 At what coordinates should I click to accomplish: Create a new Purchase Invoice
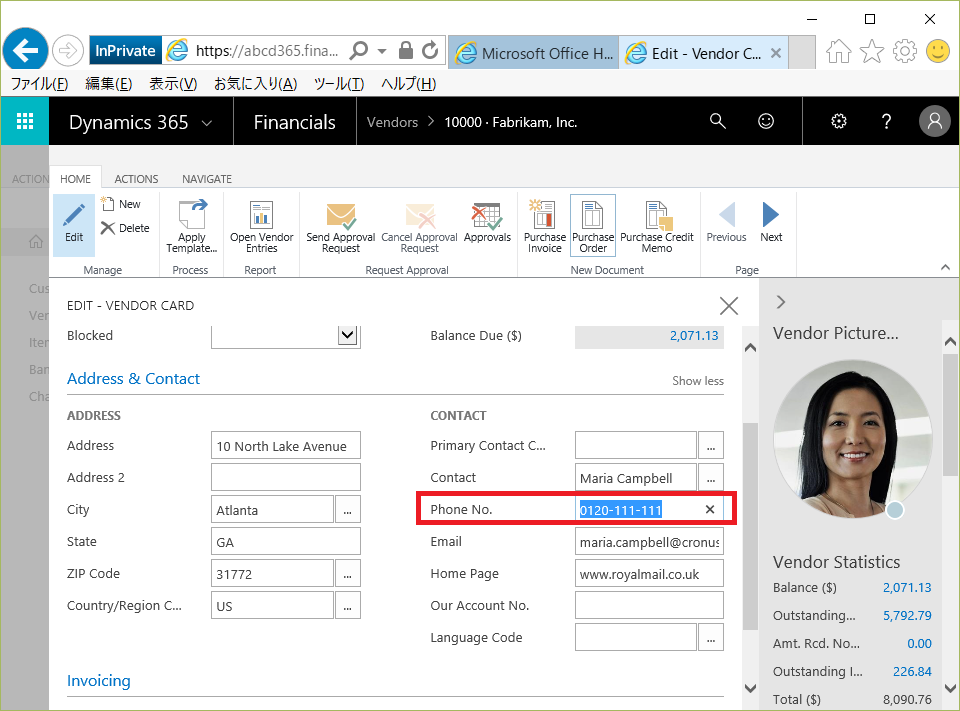pyautogui.click(x=544, y=226)
